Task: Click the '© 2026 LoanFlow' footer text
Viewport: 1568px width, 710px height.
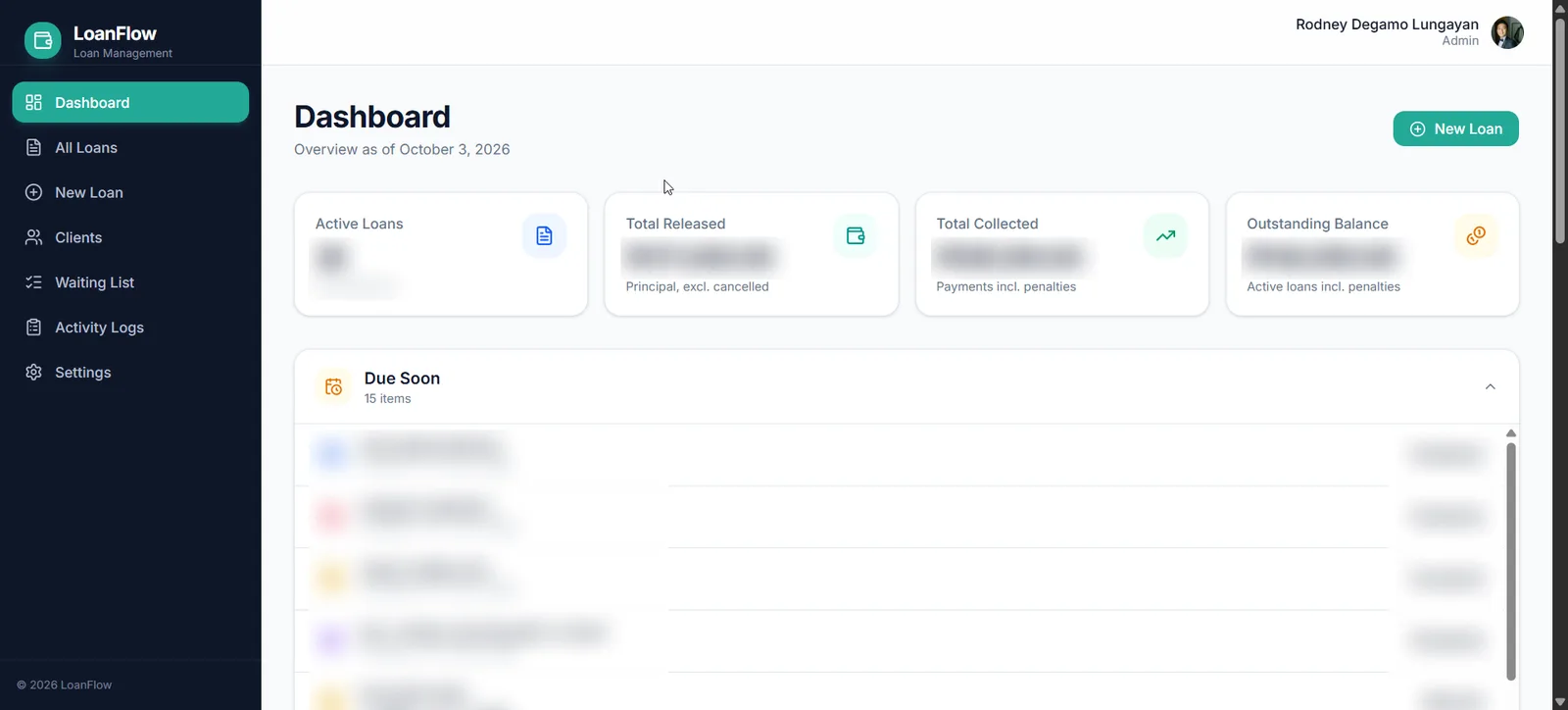Action: pos(65,685)
